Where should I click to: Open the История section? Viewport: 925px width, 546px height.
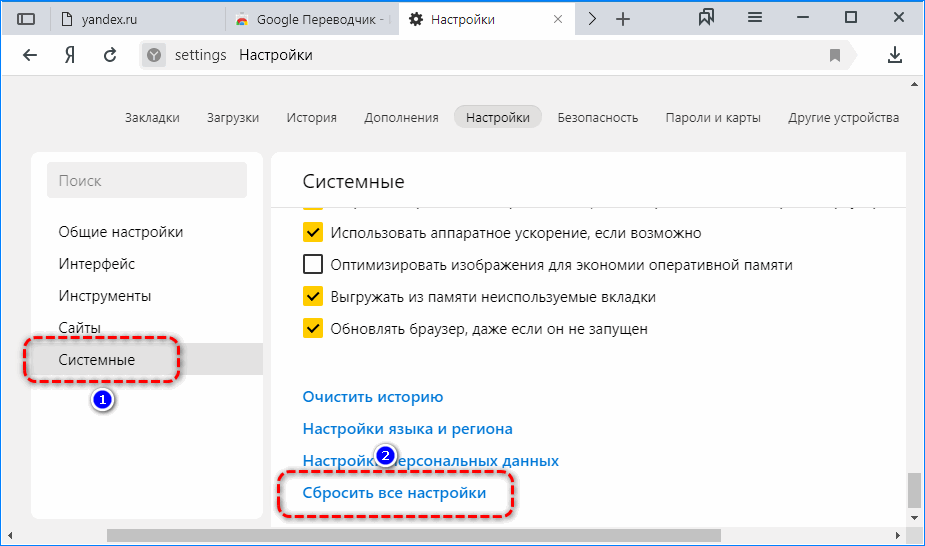pos(311,118)
